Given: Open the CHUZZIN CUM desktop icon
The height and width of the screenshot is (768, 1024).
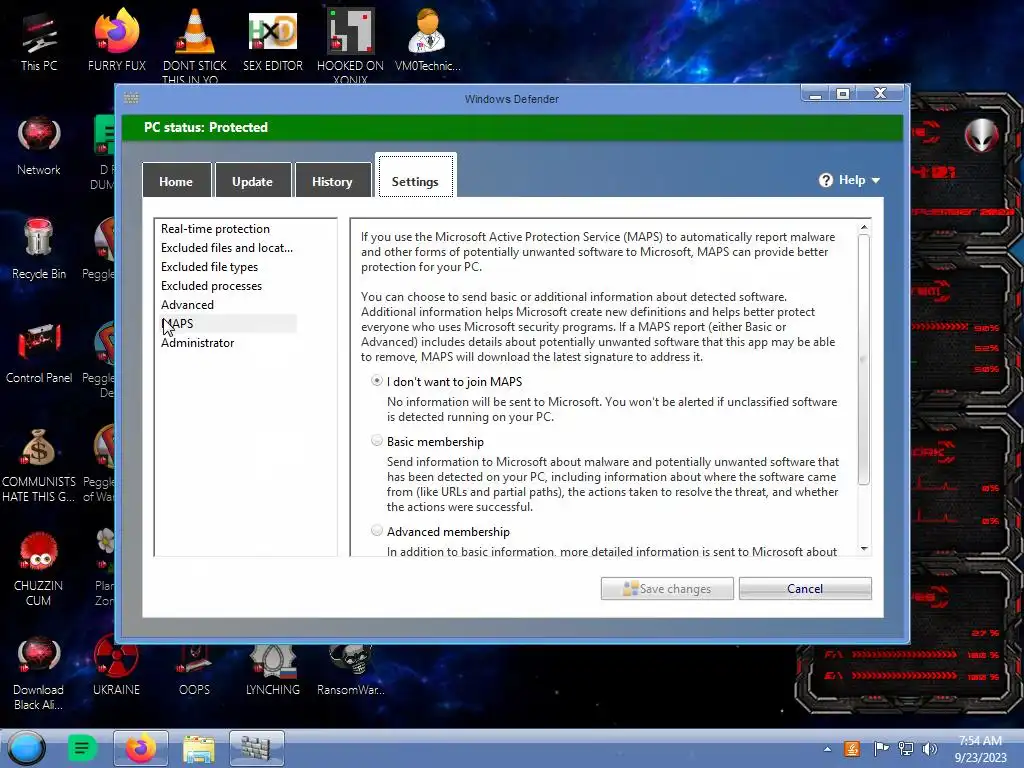Looking at the screenshot, I should [39, 569].
